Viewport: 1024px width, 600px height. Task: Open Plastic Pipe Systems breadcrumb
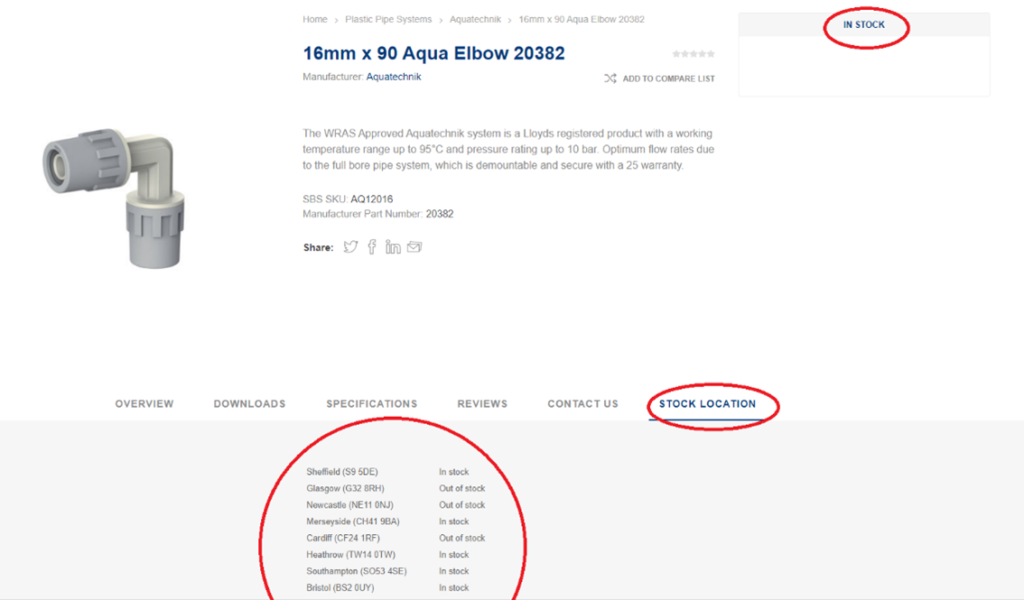[x=389, y=20]
